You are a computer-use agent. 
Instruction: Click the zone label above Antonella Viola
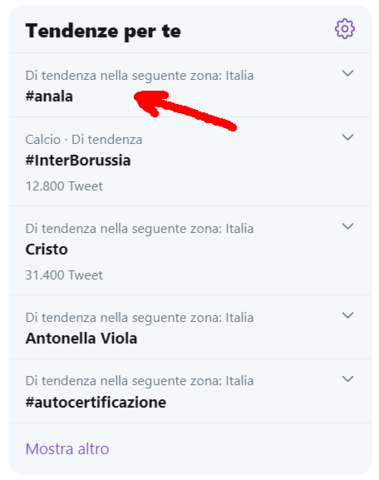click(139, 318)
